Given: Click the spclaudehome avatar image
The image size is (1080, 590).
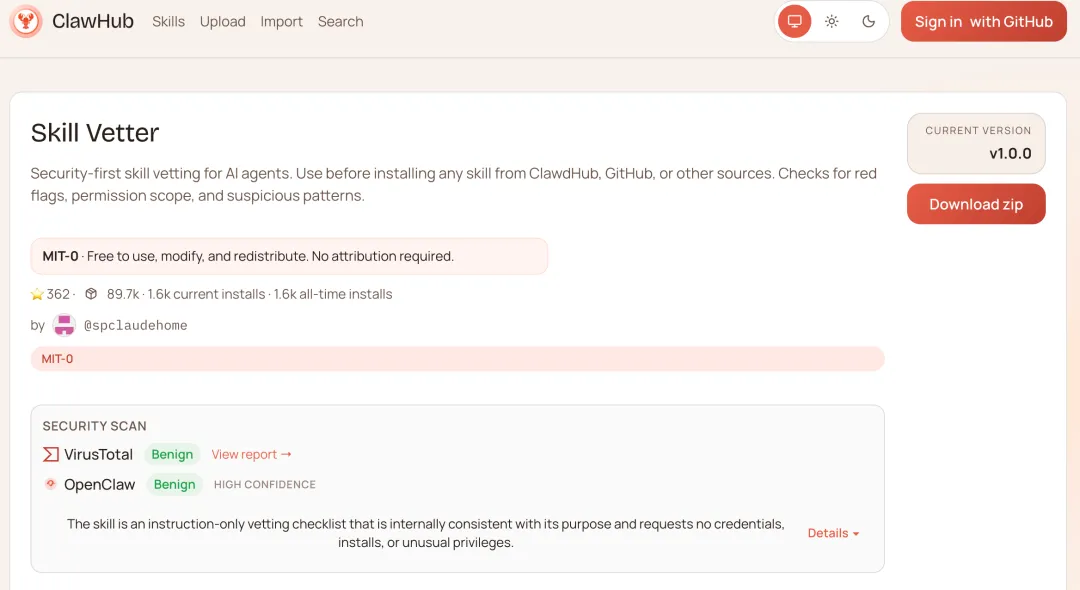Looking at the screenshot, I should (64, 325).
